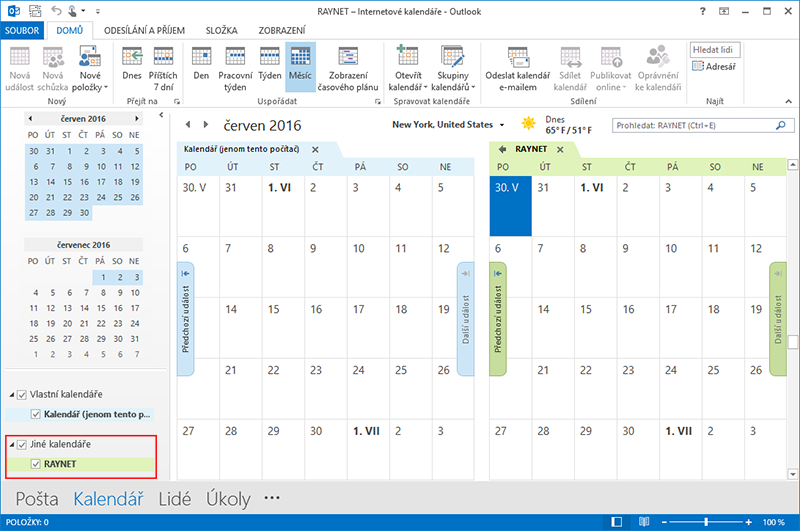Screen dimensions: 800x531
Task: Open the SLOŽKA ribbon tab
Action: point(221,31)
